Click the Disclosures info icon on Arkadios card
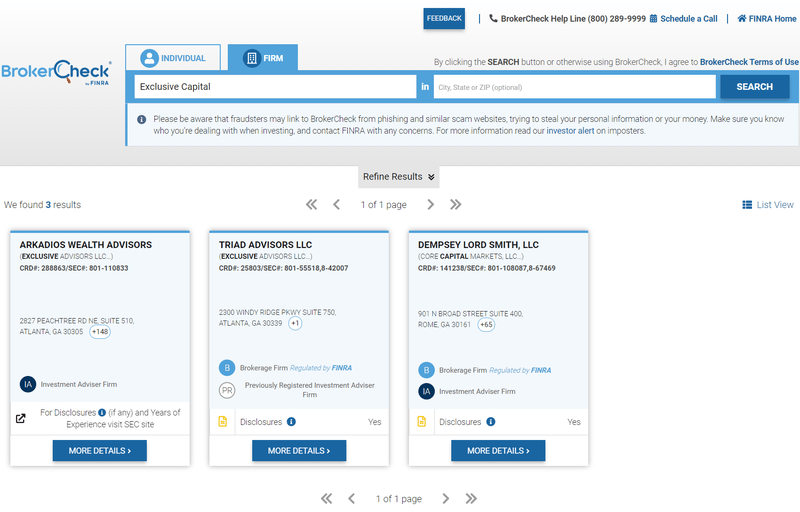This screenshot has width=800, height=512. tap(102, 412)
